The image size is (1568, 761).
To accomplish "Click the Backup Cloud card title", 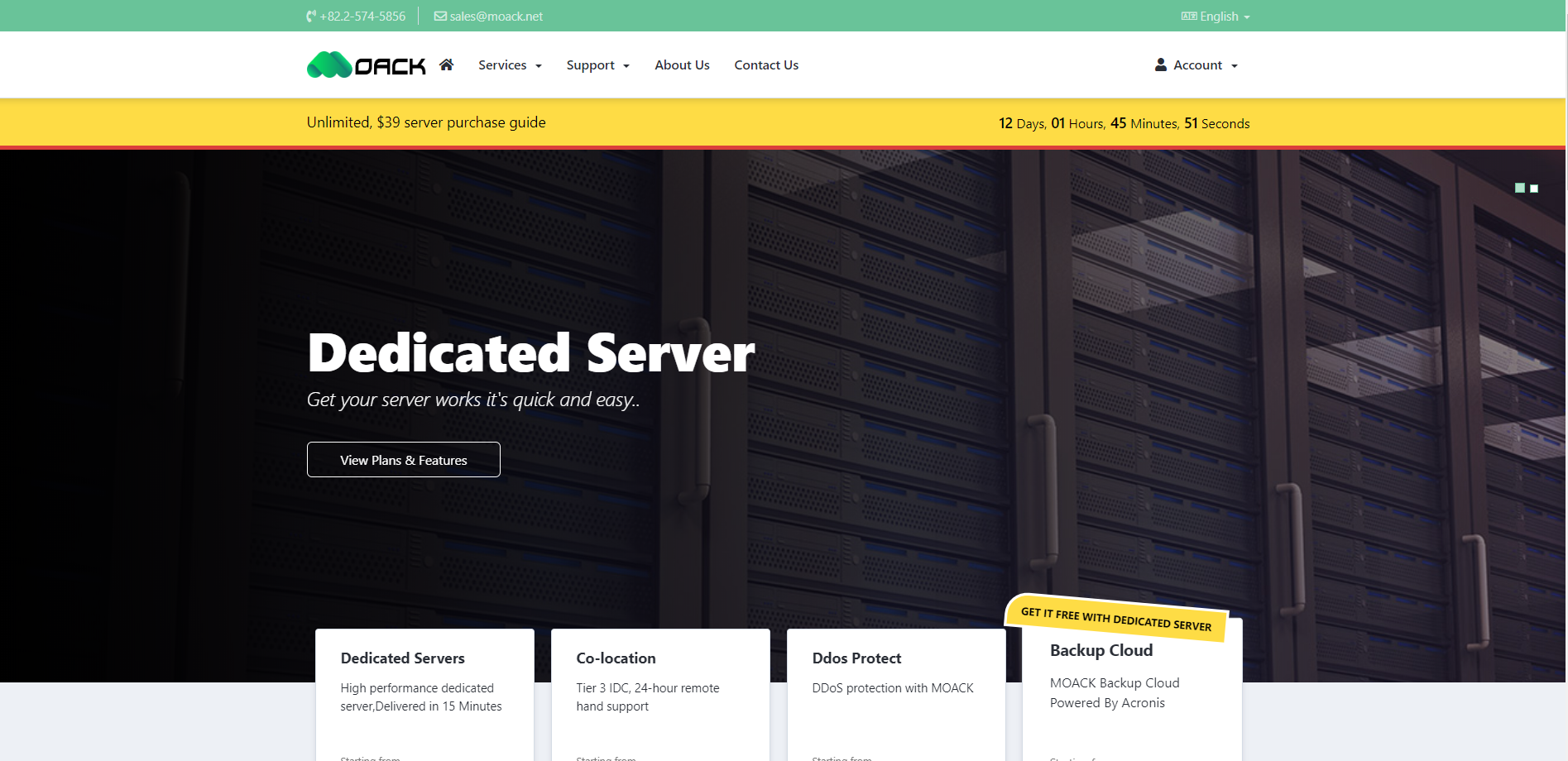I will tap(1101, 651).
